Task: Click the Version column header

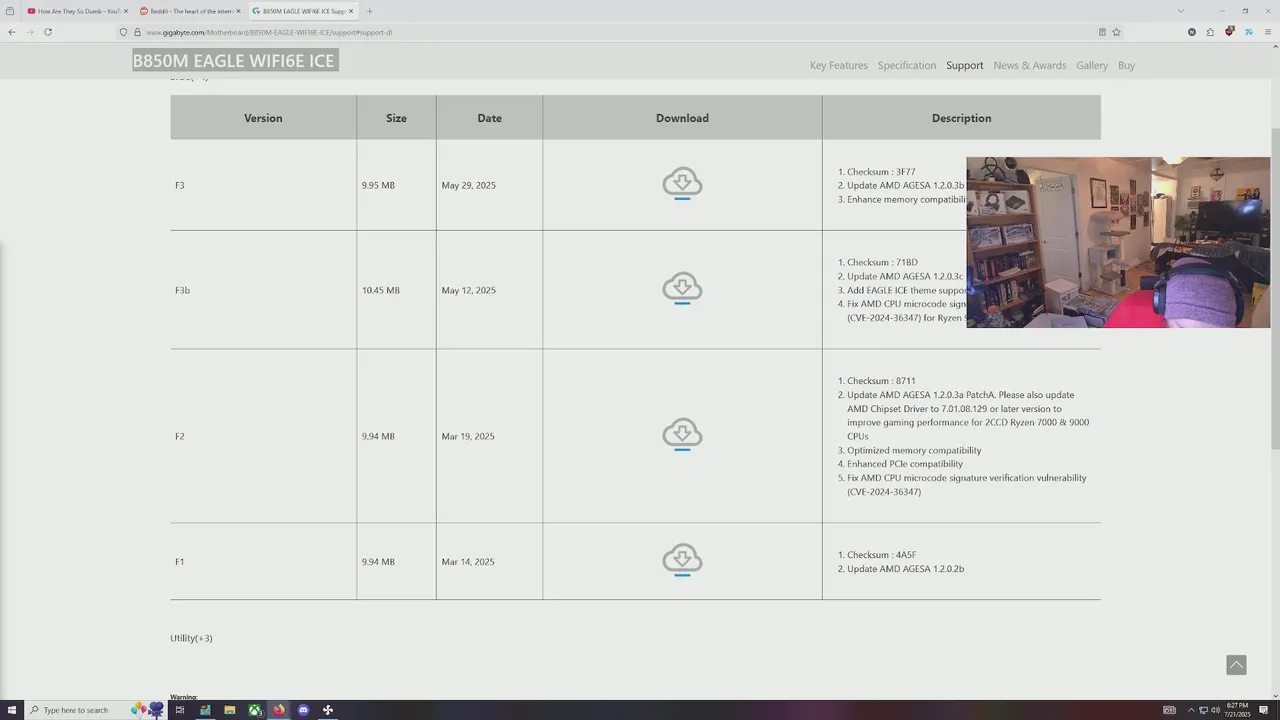Action: [x=263, y=118]
